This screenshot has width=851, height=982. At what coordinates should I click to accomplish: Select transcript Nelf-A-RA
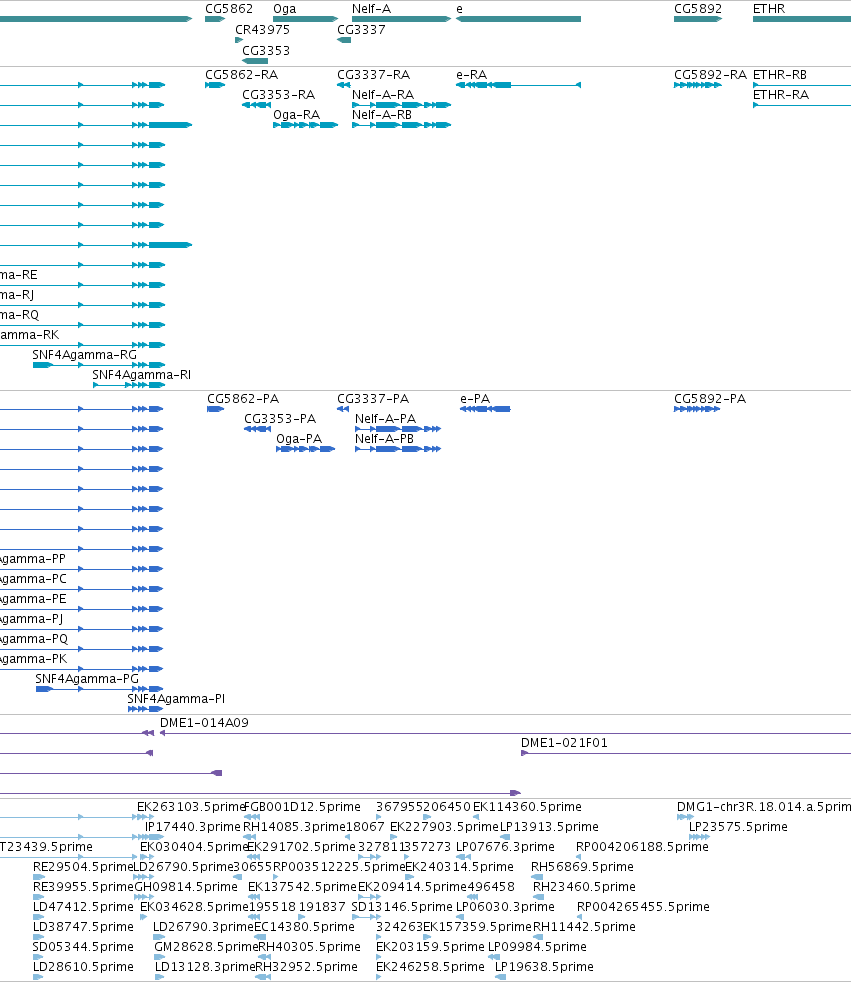(x=383, y=95)
